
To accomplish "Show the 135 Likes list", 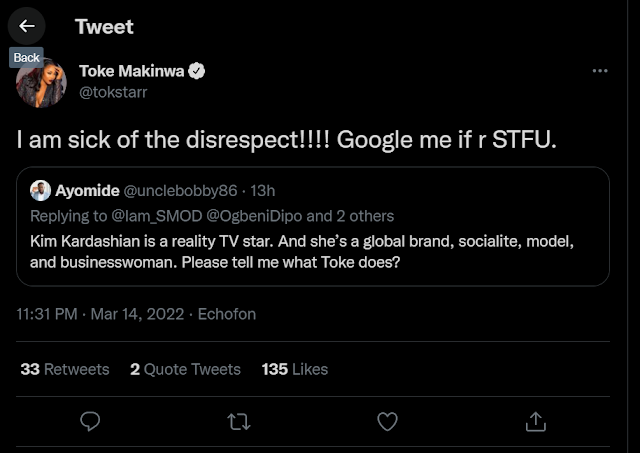I will coord(294,369).
